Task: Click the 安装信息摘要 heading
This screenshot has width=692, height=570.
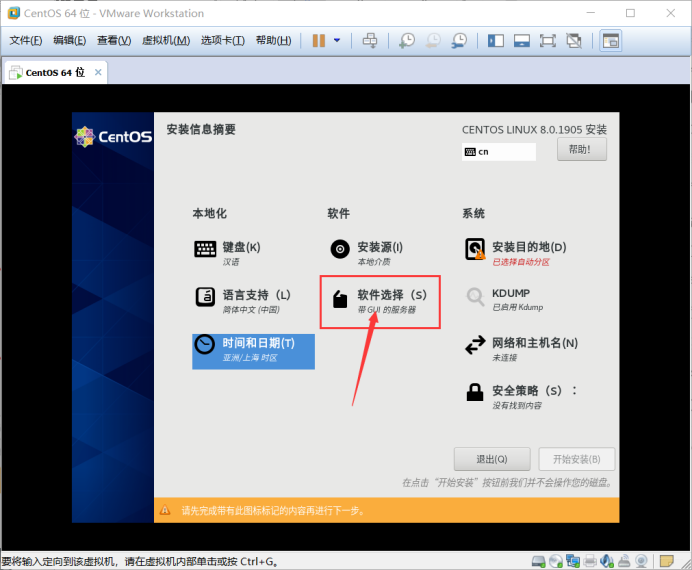Action: pos(201,130)
